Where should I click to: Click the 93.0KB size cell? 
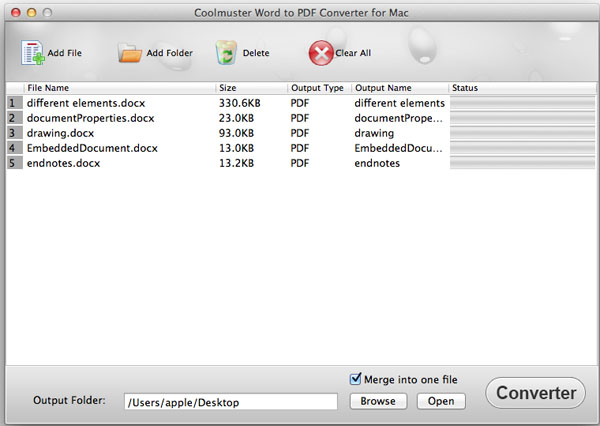[x=236, y=133]
